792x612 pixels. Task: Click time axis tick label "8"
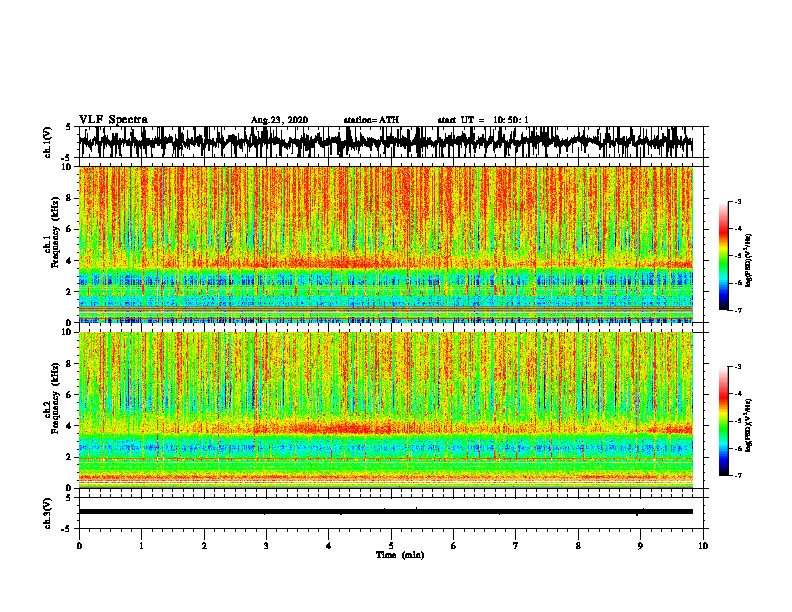578,546
